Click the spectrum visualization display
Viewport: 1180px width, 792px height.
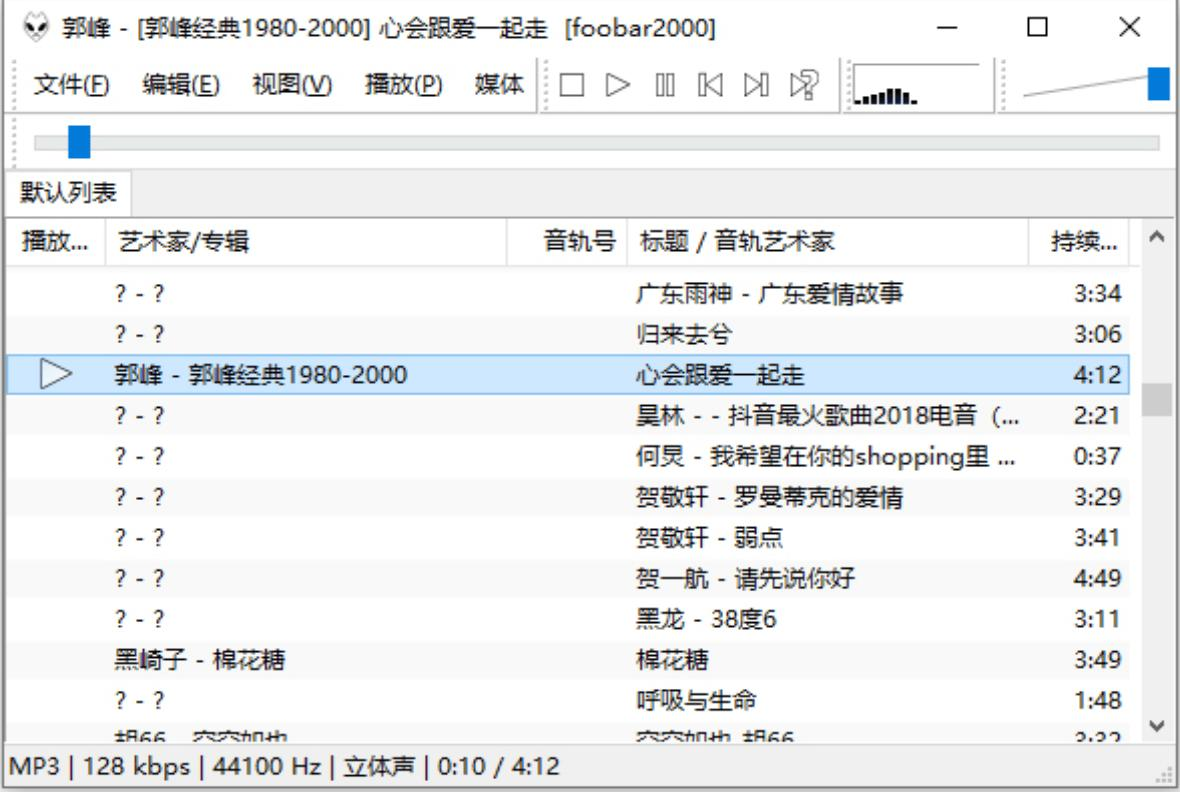point(917,85)
